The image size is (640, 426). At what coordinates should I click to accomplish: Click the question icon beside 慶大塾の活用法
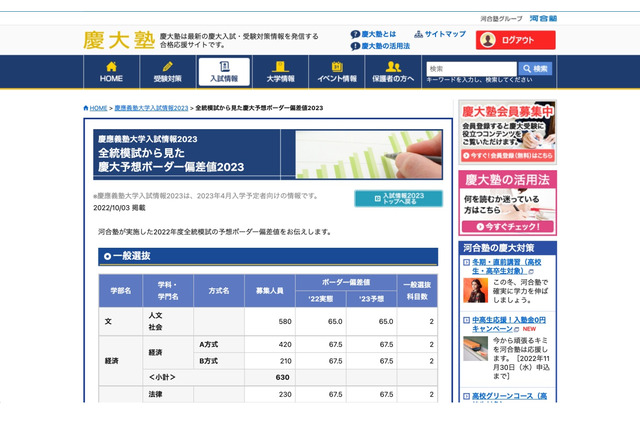(355, 46)
